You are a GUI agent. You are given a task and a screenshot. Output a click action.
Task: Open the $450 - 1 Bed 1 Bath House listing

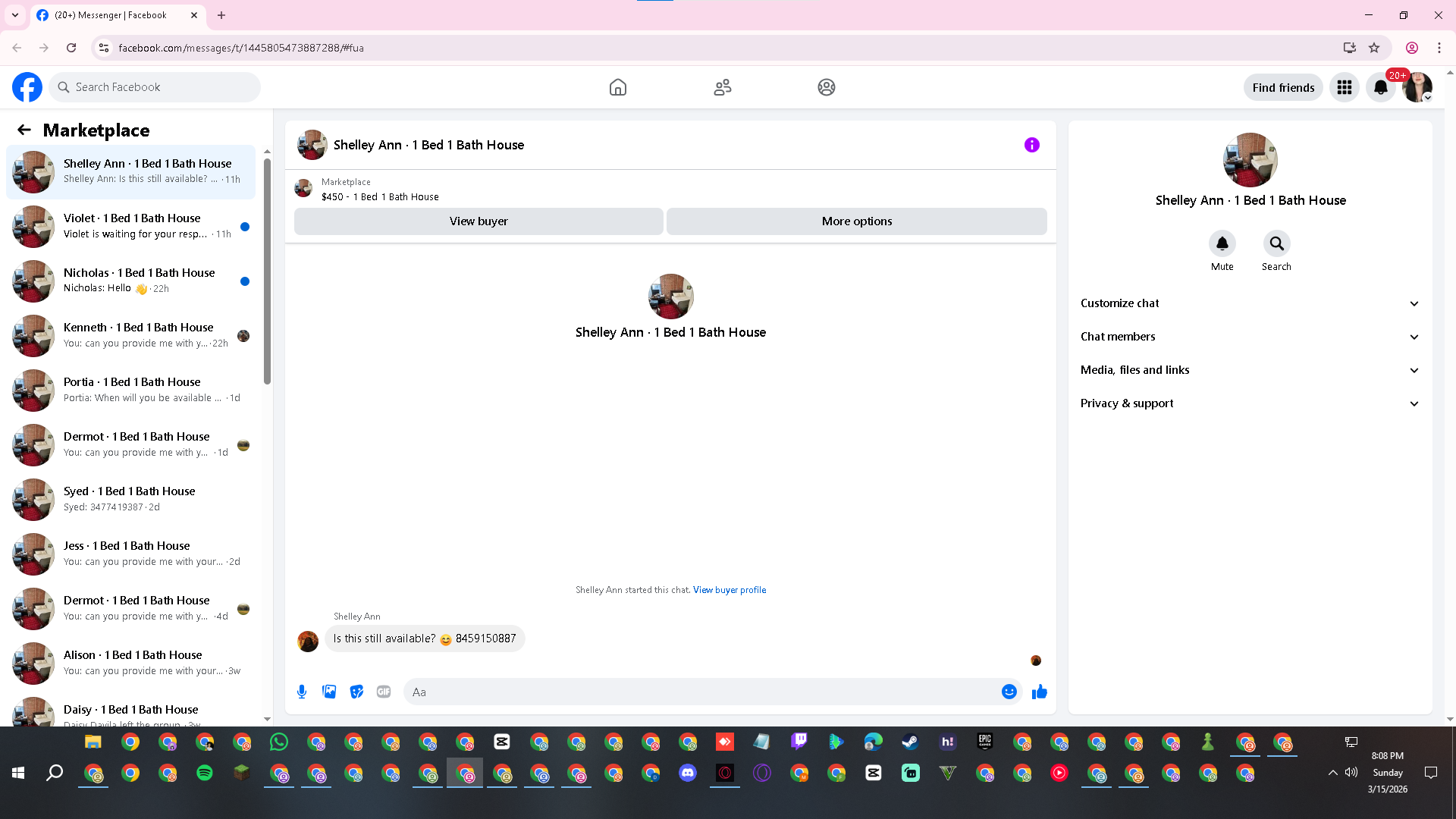pyautogui.click(x=380, y=197)
